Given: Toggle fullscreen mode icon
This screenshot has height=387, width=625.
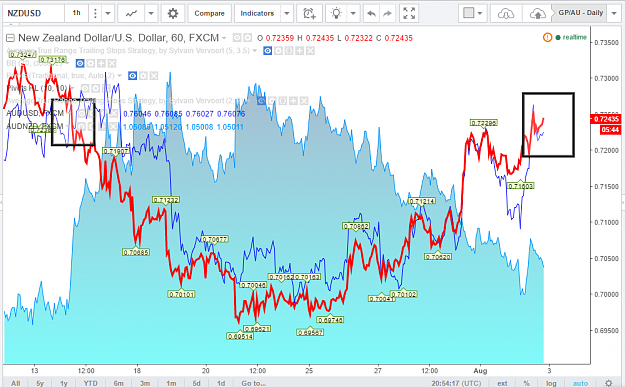Looking at the screenshot, I should (409, 14).
